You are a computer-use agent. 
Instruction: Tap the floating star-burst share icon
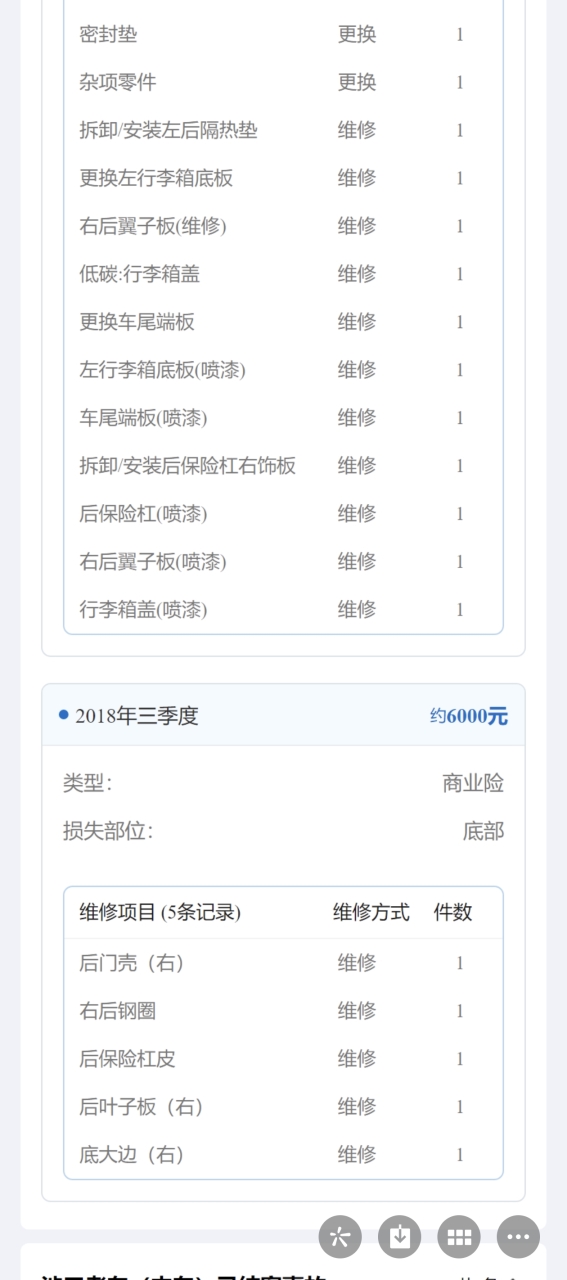point(340,1237)
